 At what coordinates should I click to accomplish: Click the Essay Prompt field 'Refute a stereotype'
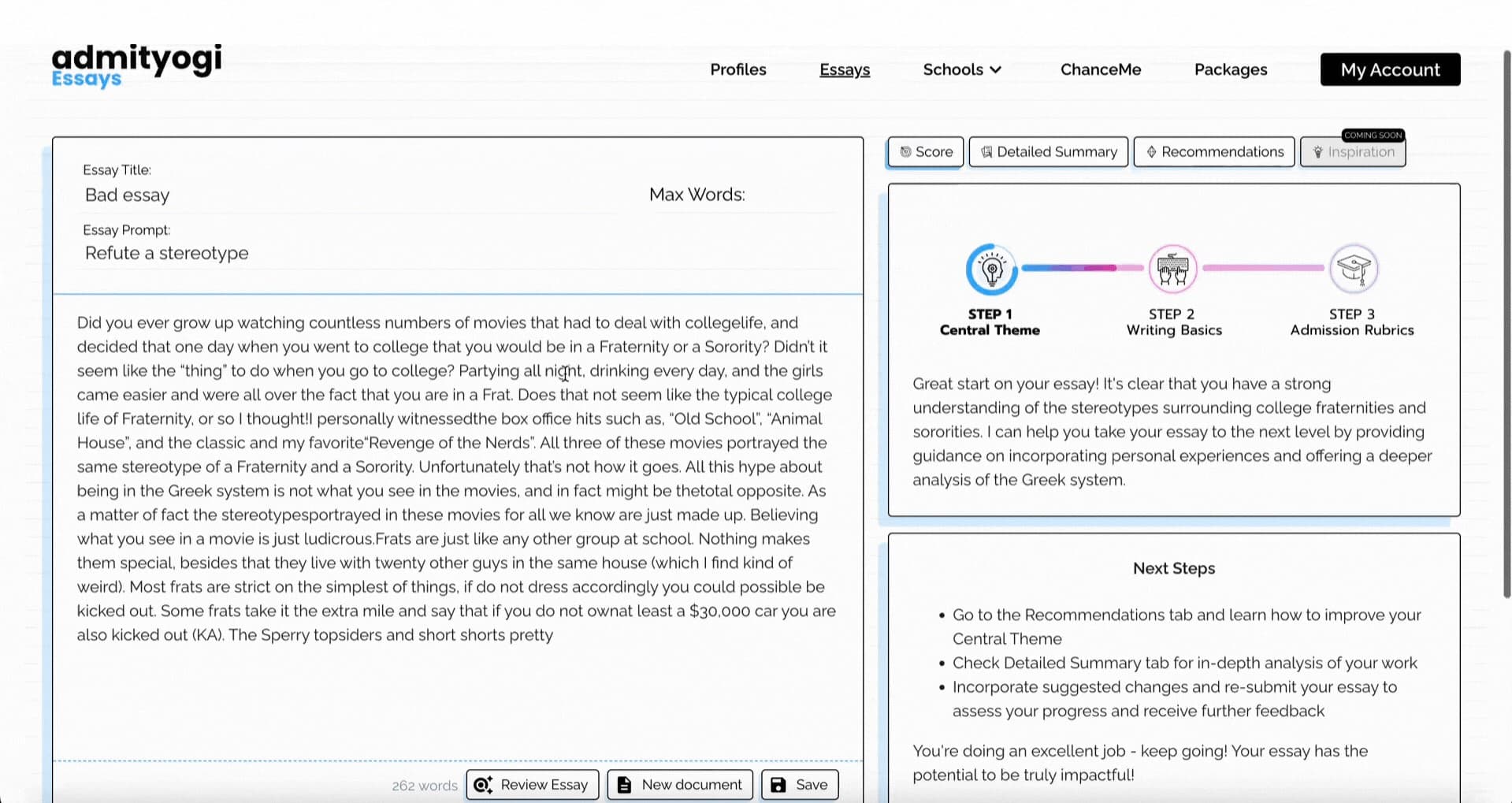click(x=457, y=253)
